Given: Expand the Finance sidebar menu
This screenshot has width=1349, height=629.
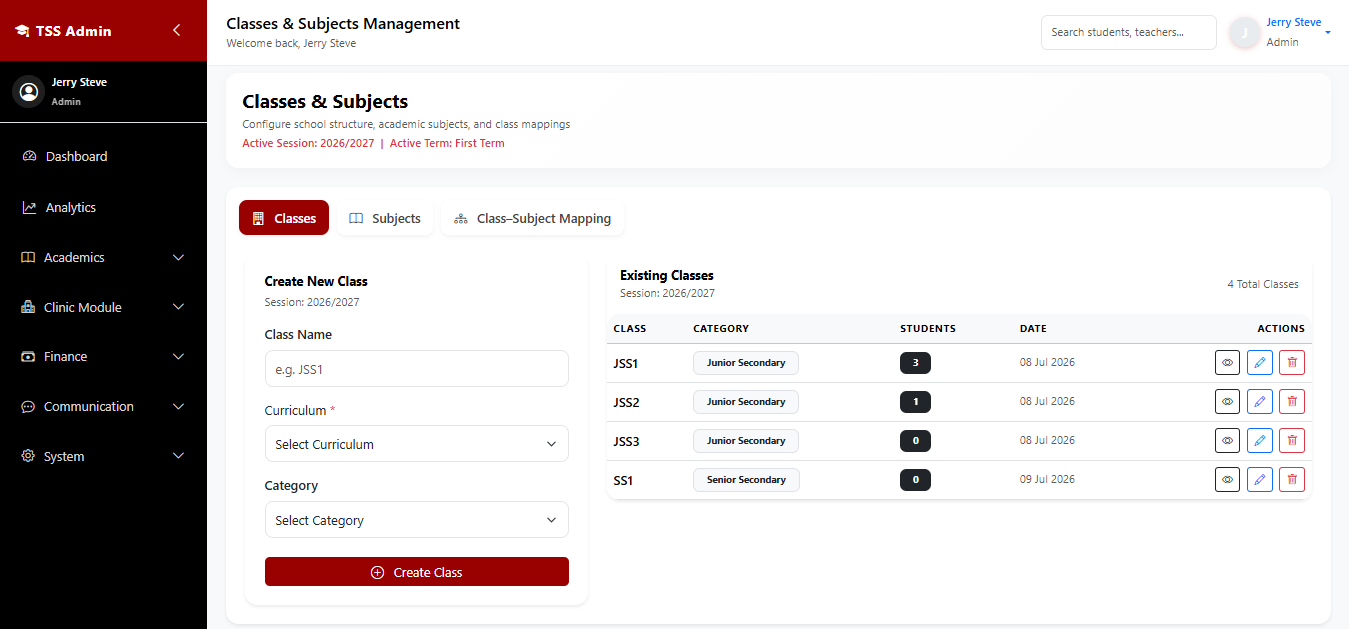Looking at the screenshot, I should pyautogui.click(x=104, y=356).
